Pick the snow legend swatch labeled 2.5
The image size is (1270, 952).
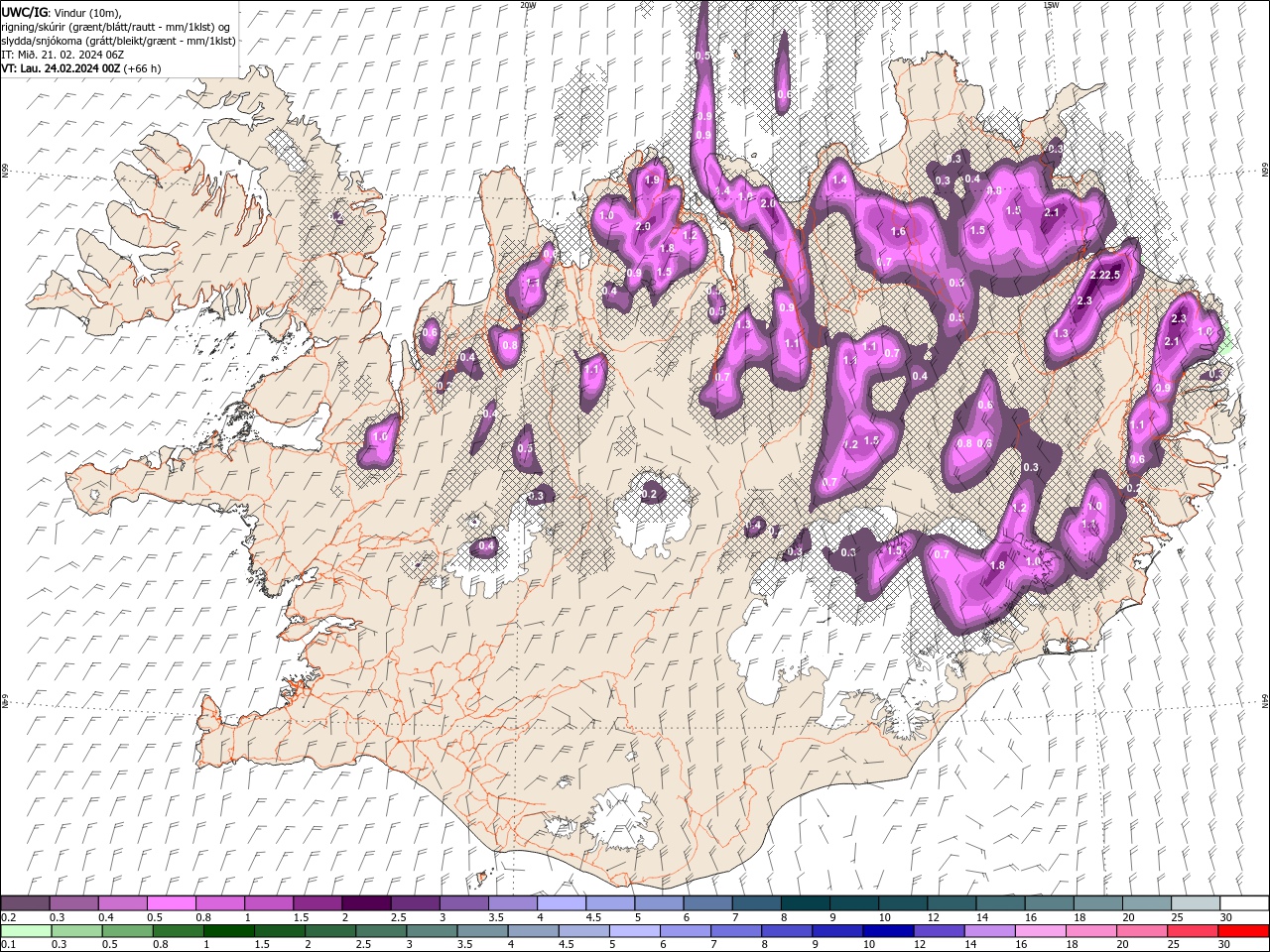click(414, 903)
